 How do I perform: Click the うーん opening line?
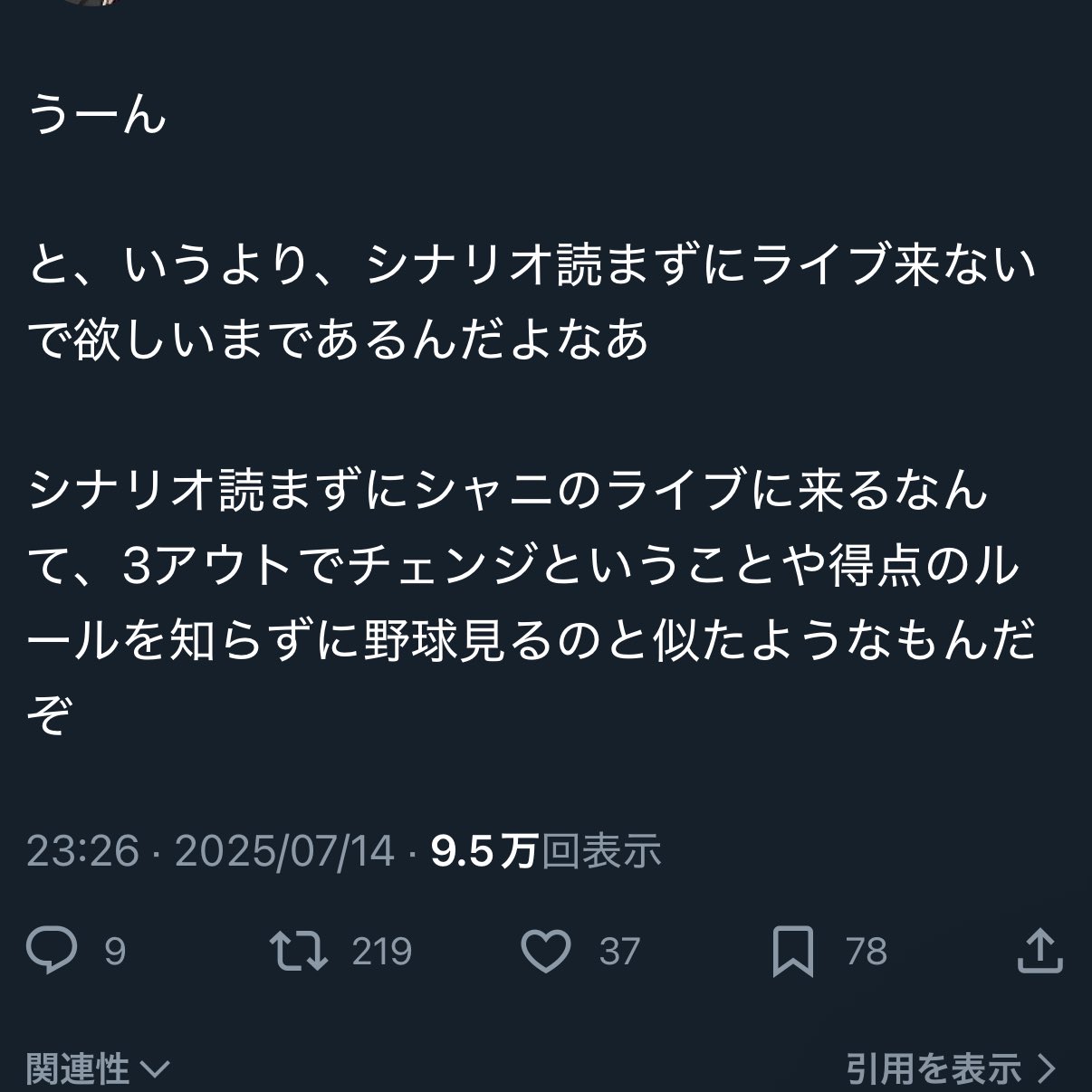coord(98,117)
